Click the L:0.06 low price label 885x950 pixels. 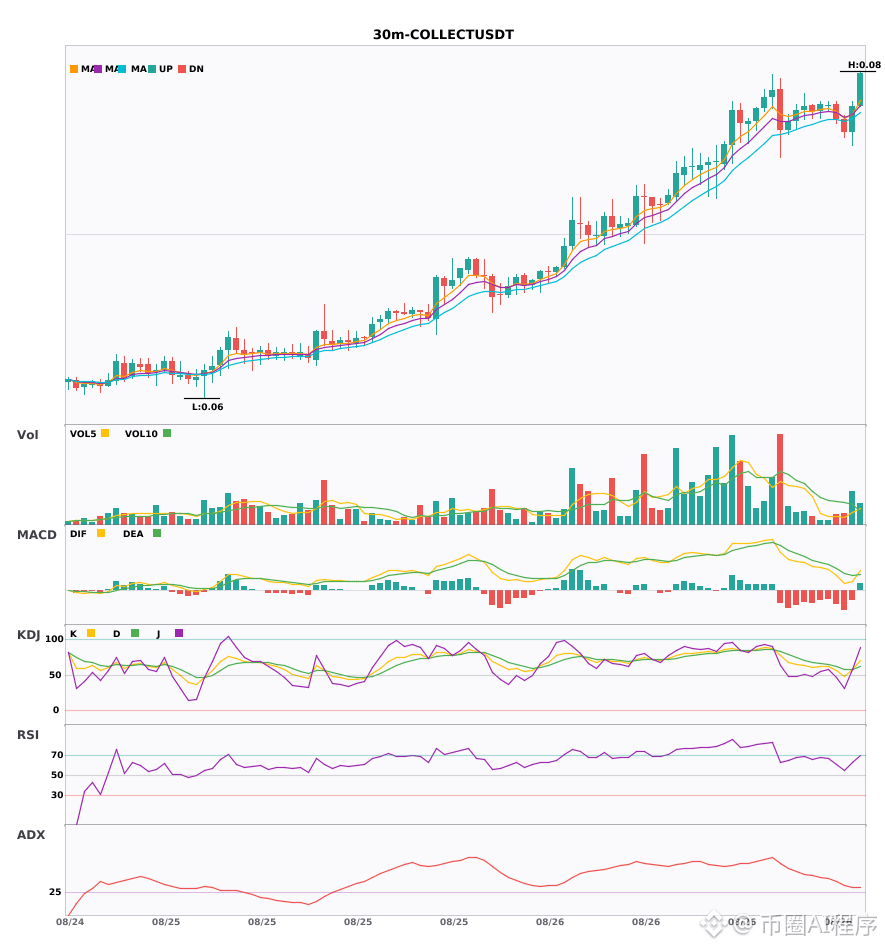pos(208,407)
